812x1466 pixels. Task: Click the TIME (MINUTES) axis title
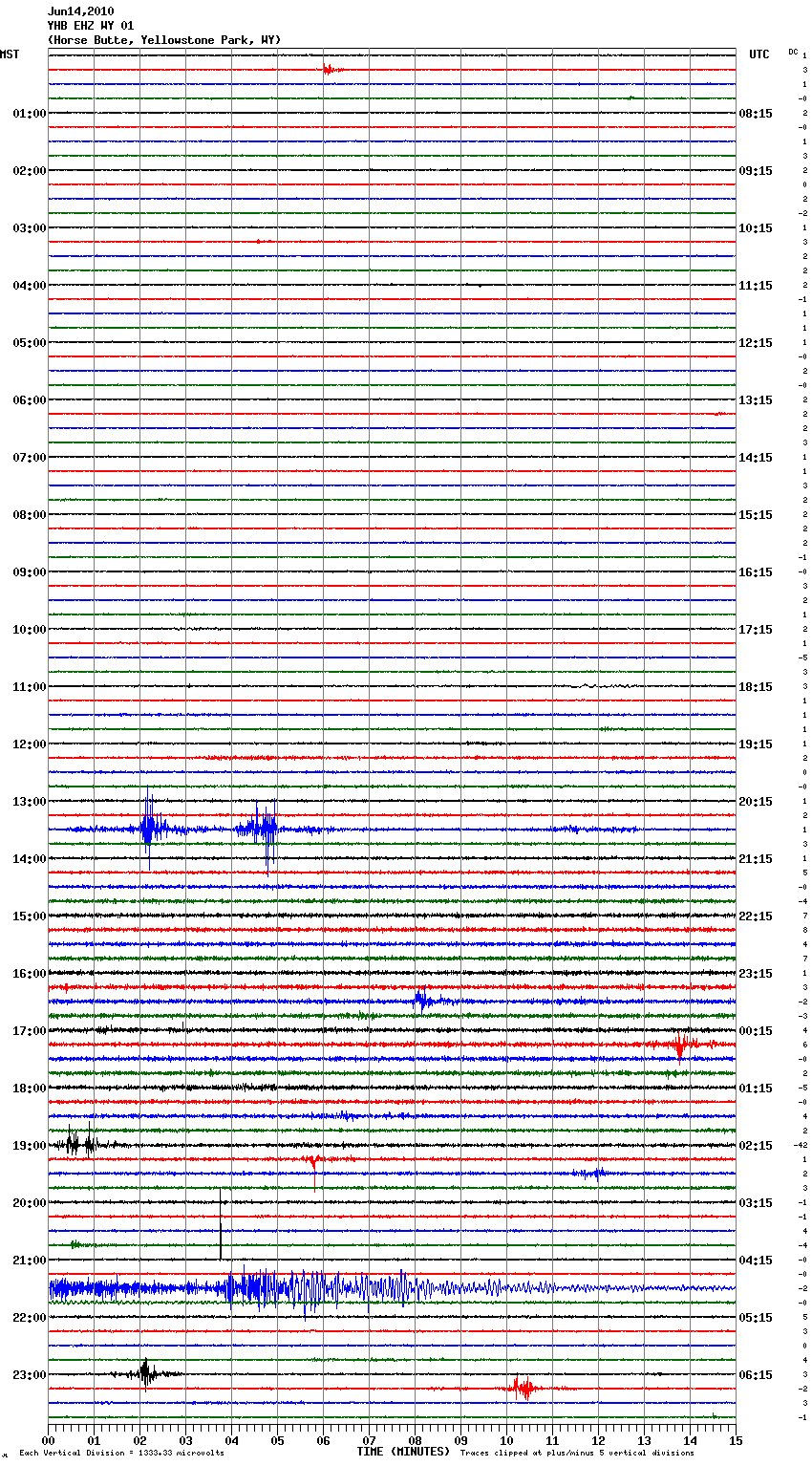tap(403, 1452)
